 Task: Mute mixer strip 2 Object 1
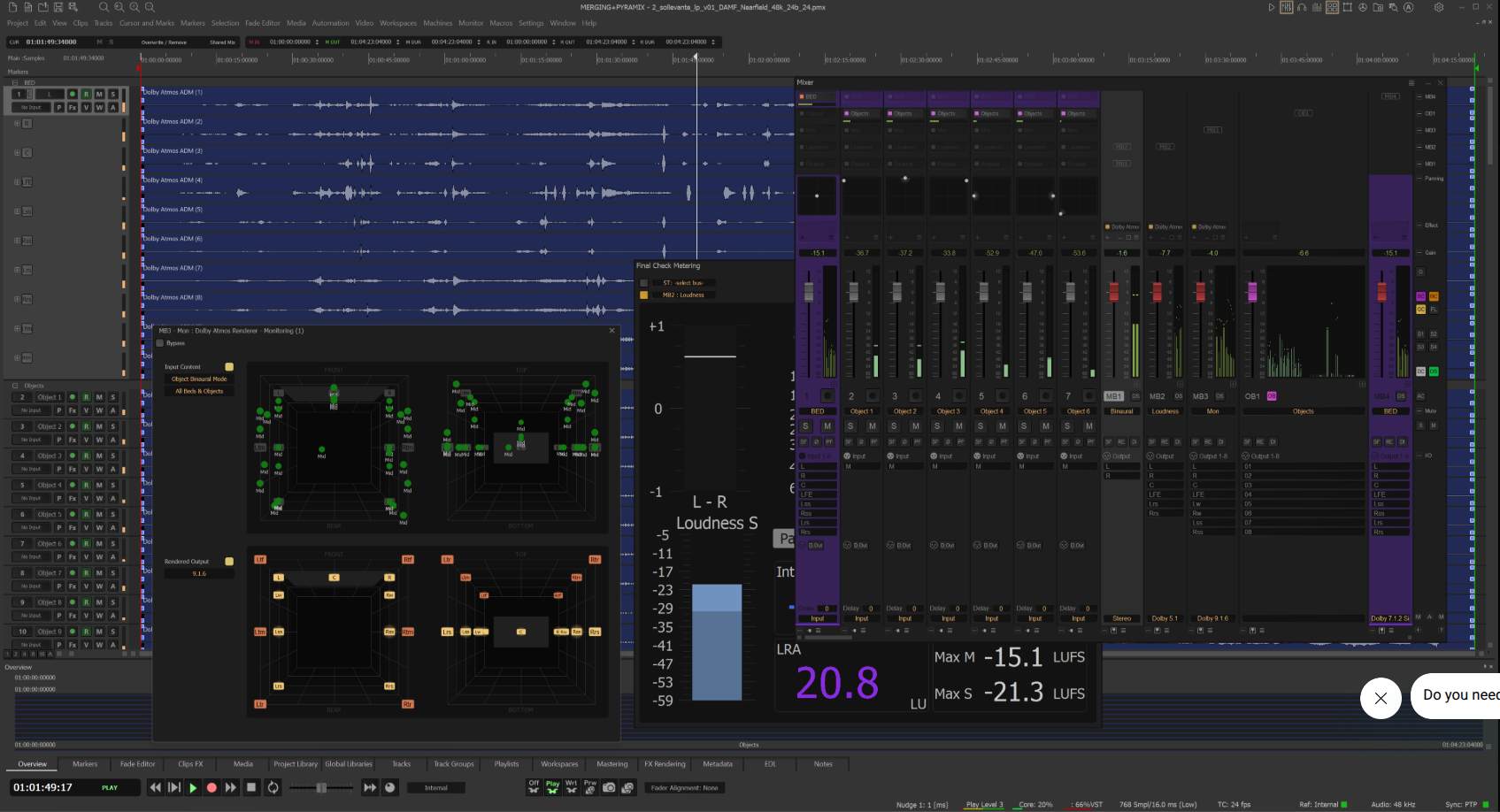[x=872, y=426]
